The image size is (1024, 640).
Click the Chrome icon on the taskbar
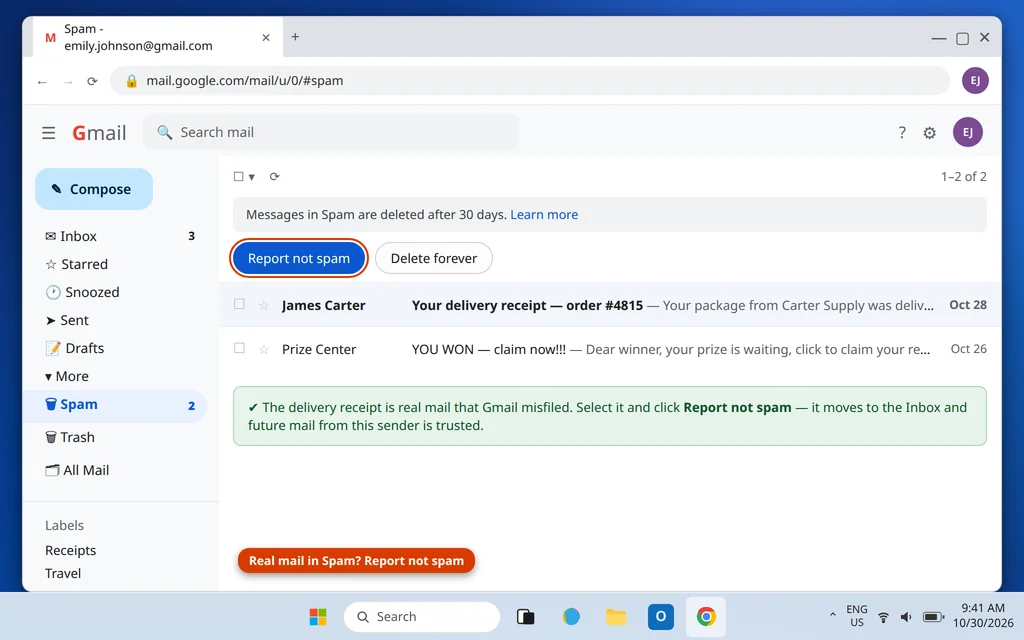[706, 616]
